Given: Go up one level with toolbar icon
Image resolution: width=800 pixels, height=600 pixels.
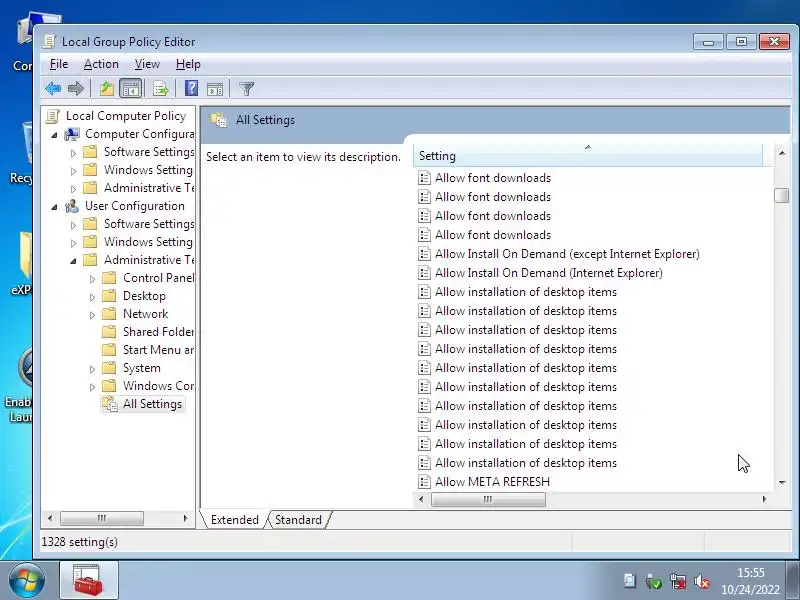Looking at the screenshot, I should click(x=107, y=89).
